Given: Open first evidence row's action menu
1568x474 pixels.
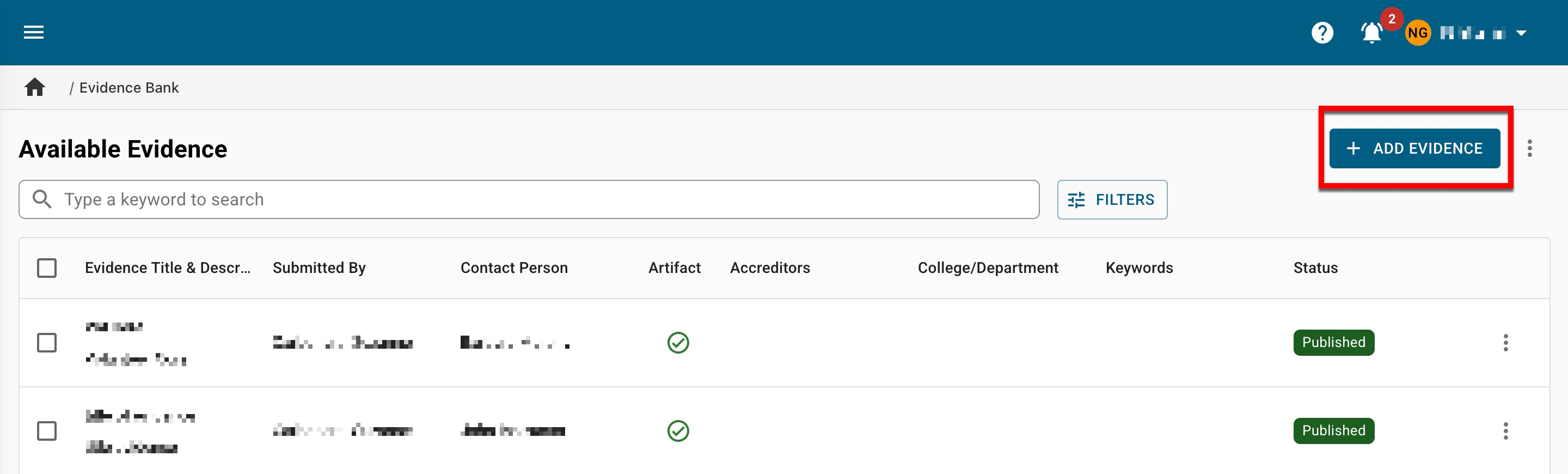Looking at the screenshot, I should (1505, 342).
